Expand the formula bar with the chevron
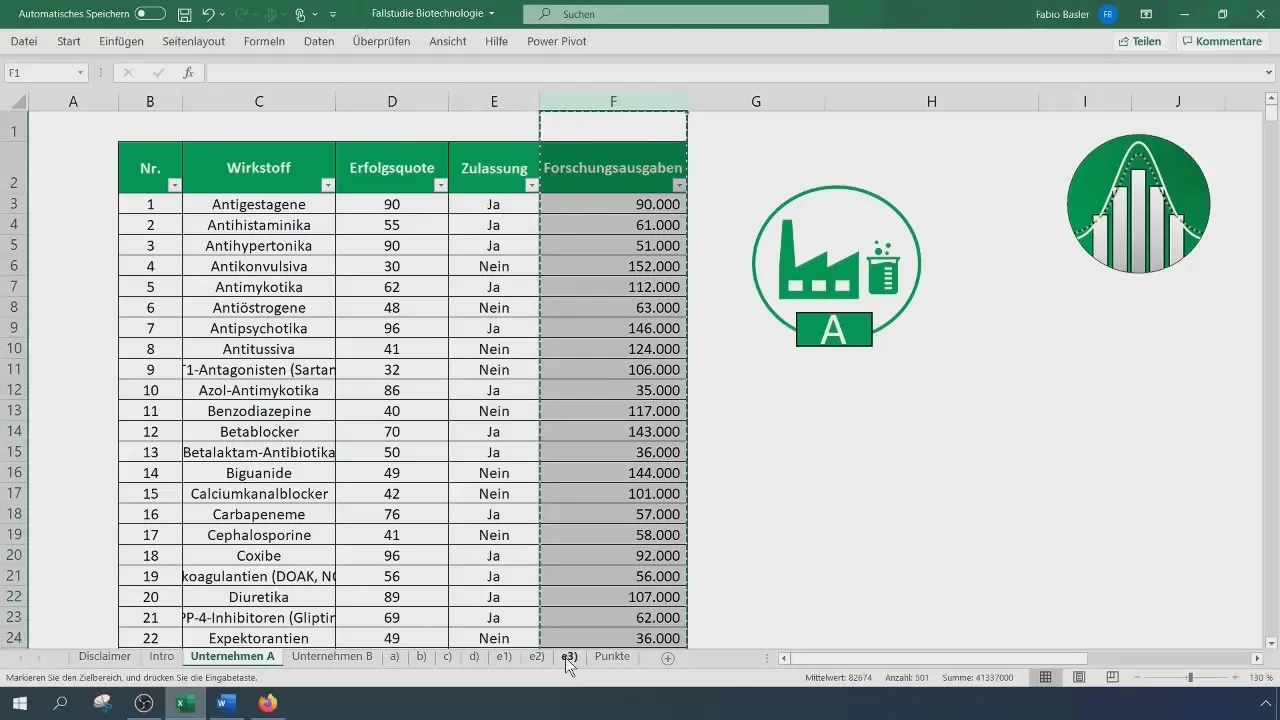This screenshot has width=1280, height=720. (x=1269, y=73)
